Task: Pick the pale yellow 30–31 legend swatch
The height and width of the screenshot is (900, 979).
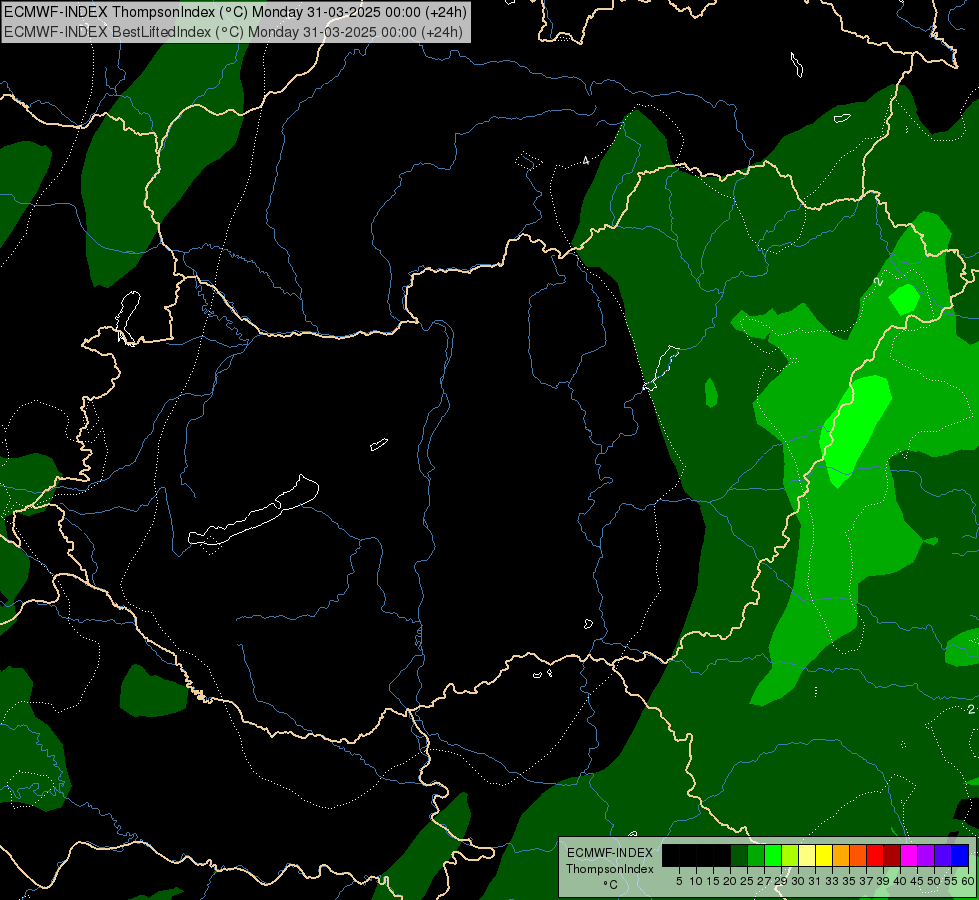Action: [x=807, y=855]
